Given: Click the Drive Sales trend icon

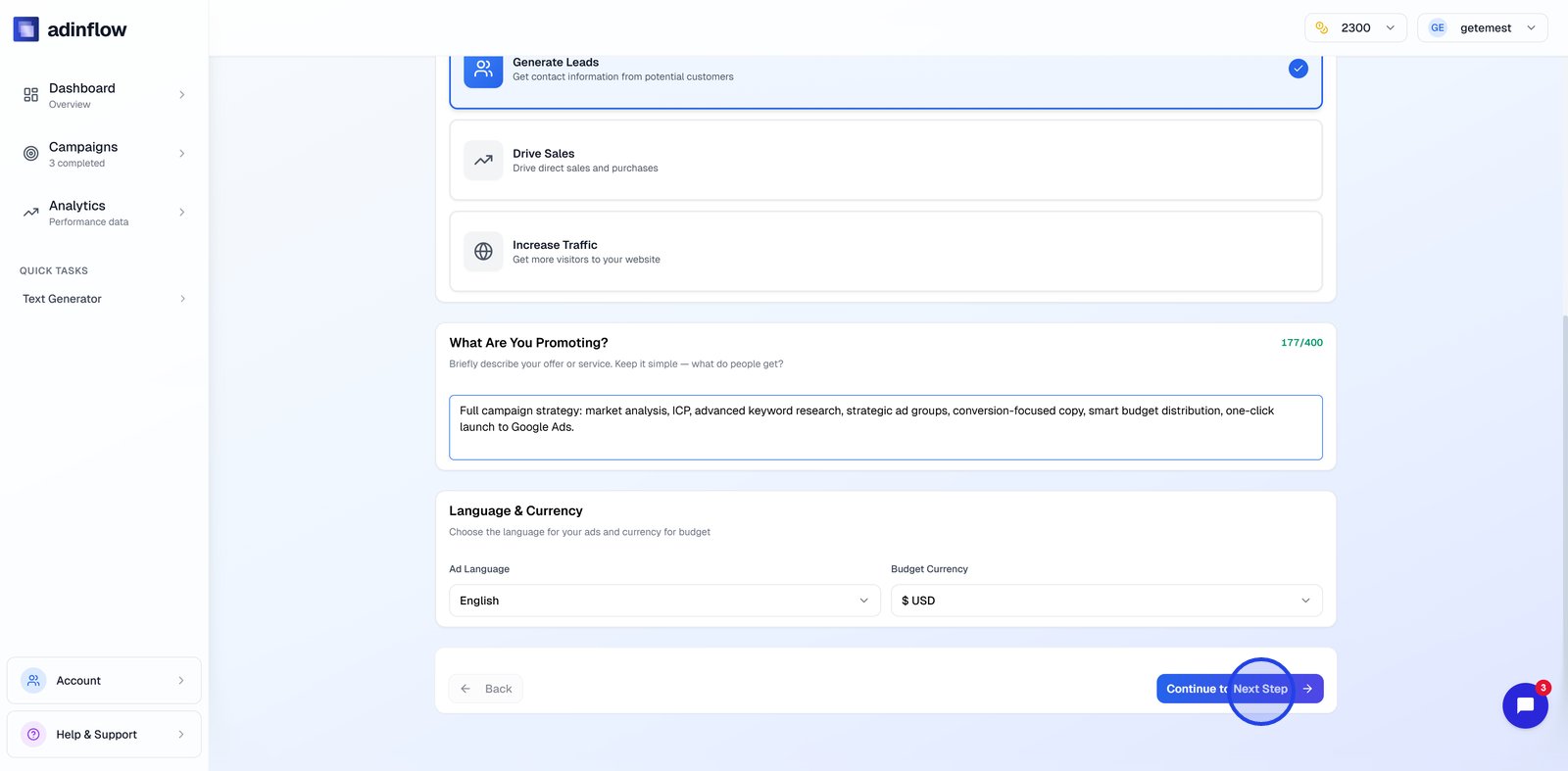Looking at the screenshot, I should pyautogui.click(x=483, y=161).
